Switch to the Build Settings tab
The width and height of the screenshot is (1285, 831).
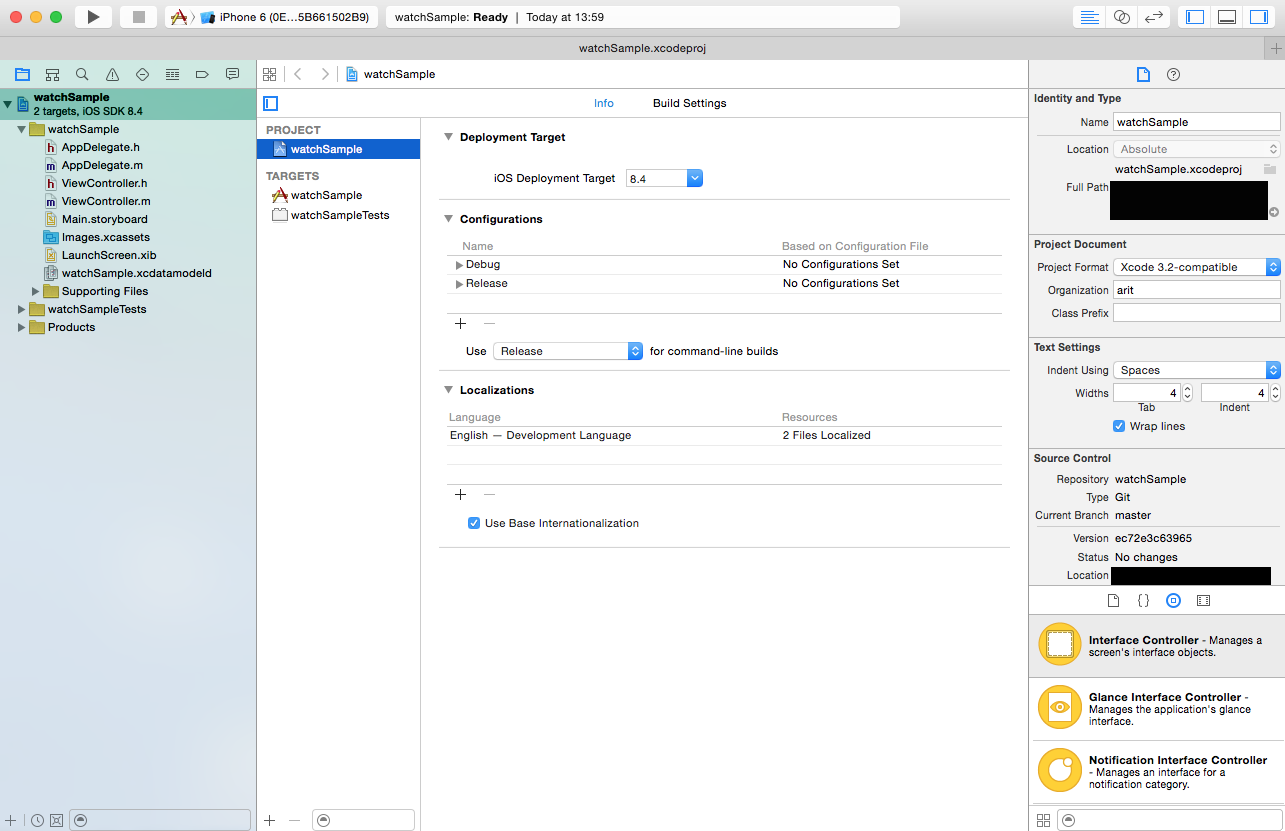[x=690, y=103]
